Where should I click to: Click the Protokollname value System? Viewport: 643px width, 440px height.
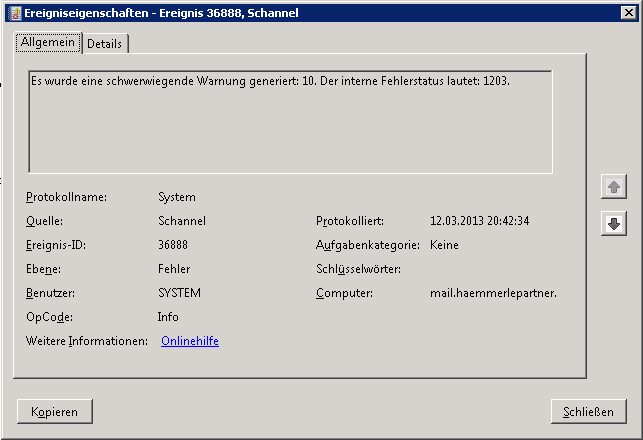tap(177, 197)
